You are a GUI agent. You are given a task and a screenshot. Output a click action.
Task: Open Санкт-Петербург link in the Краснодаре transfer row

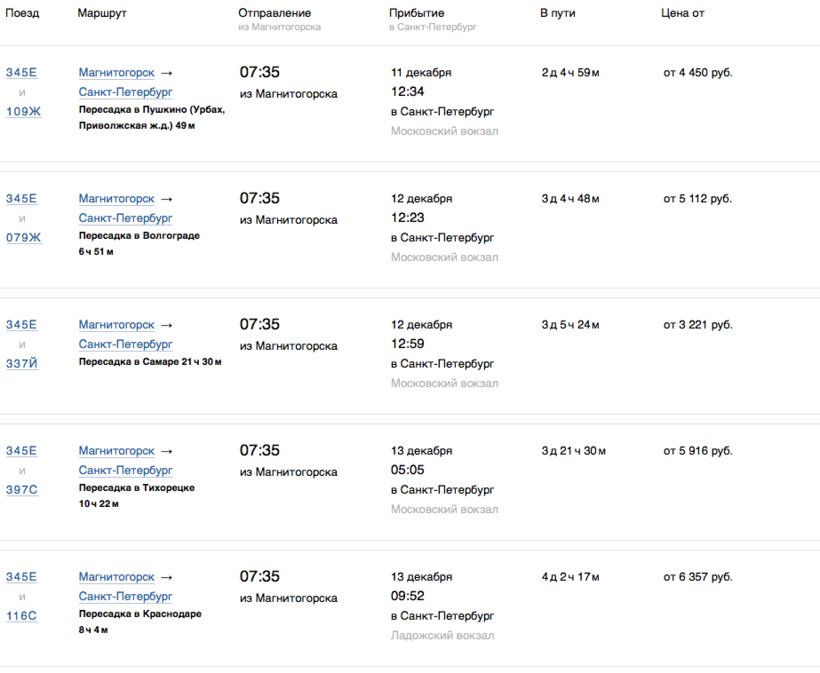coord(126,596)
